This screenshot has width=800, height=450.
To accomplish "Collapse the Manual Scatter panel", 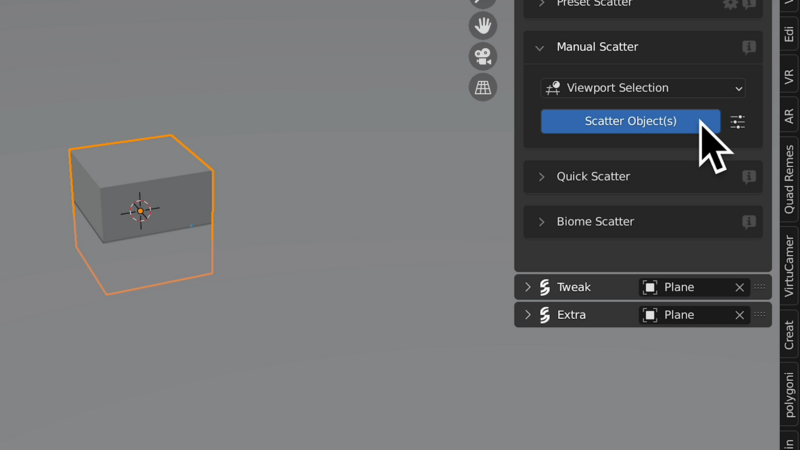I will click(x=539, y=48).
